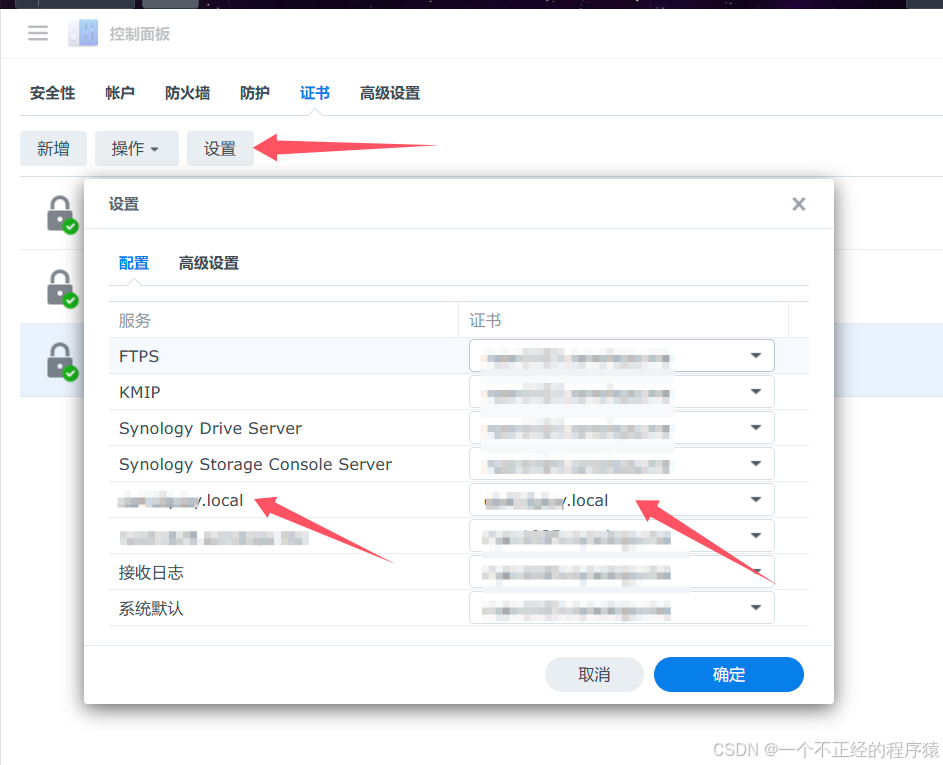Switch to the 安全性 tab
This screenshot has height=765, width=943.
[52, 93]
